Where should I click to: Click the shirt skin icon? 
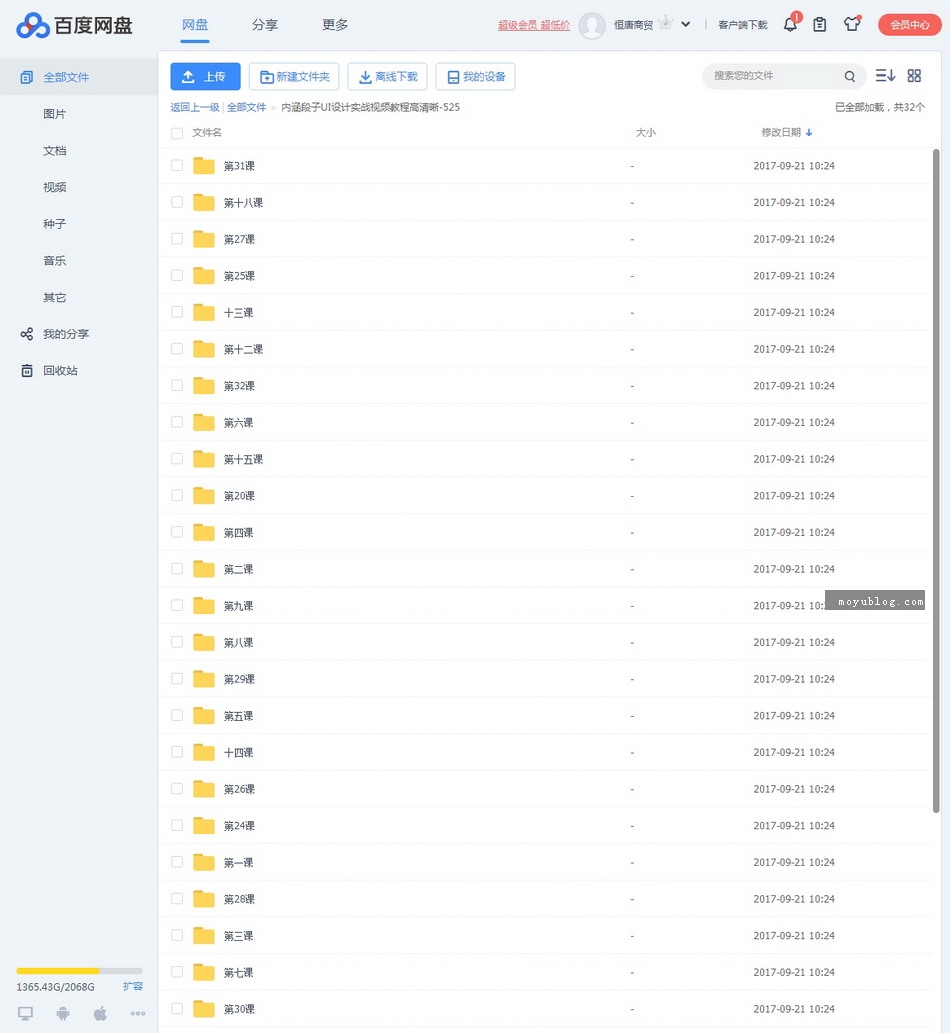(852, 24)
